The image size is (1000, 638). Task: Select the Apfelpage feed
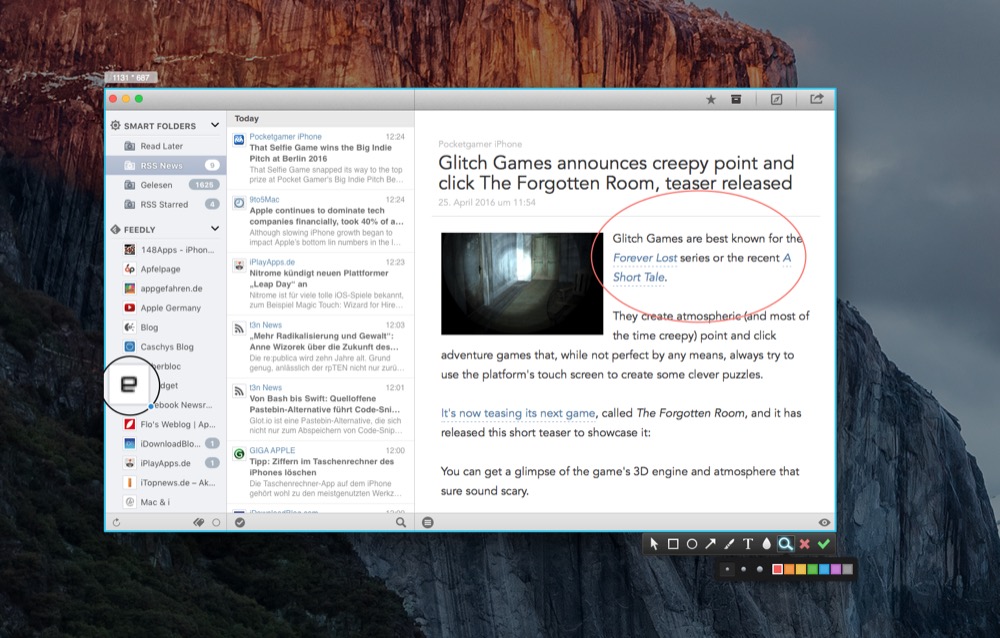(166, 269)
